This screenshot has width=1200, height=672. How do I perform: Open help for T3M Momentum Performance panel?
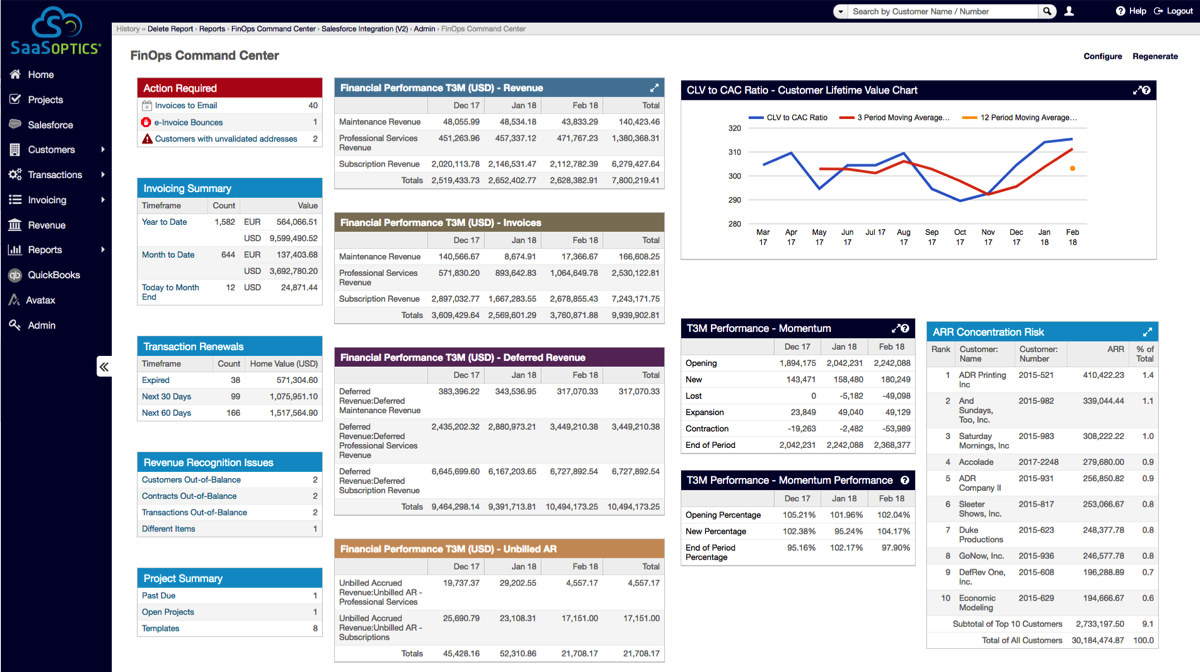pos(904,480)
